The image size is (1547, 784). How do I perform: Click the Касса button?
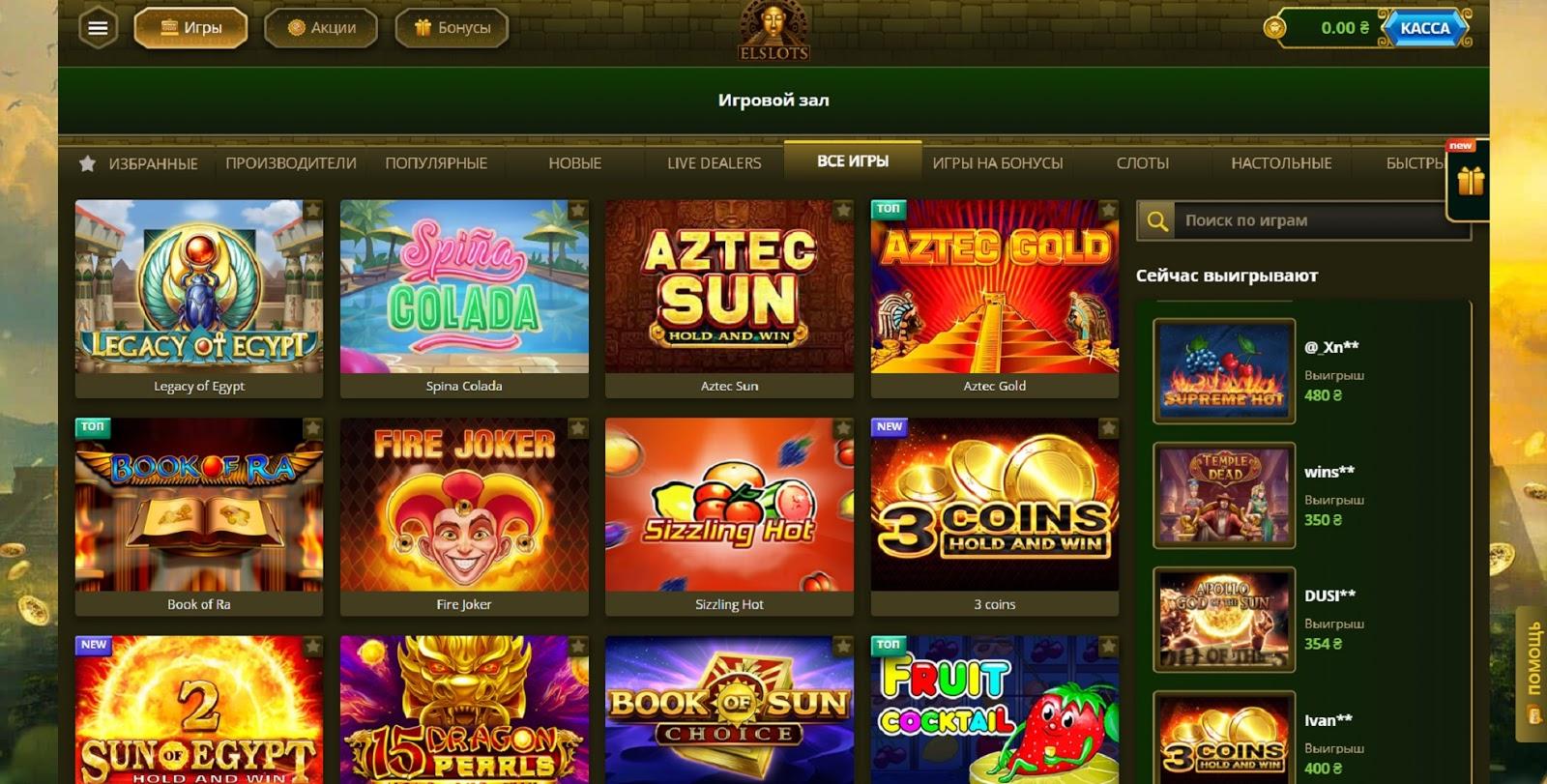[1424, 28]
